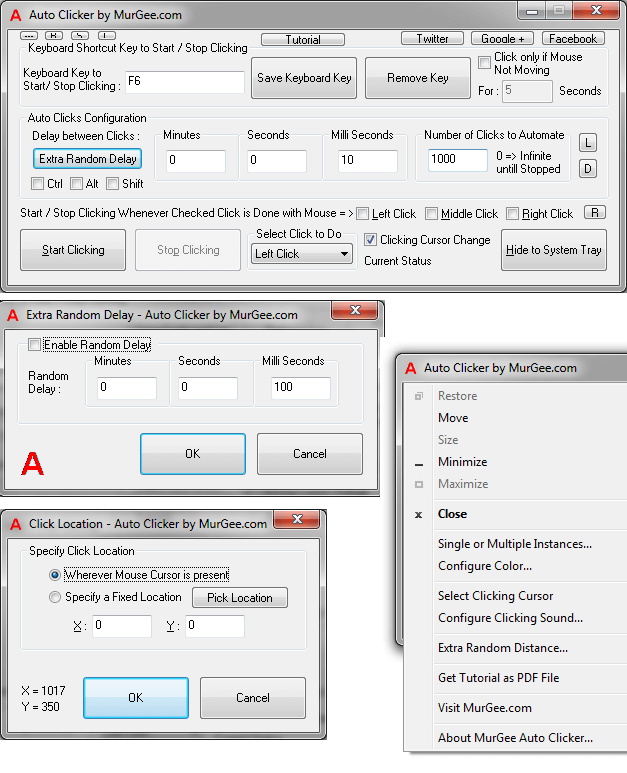Click the keyboard key field showing F6

[x=185, y=82]
